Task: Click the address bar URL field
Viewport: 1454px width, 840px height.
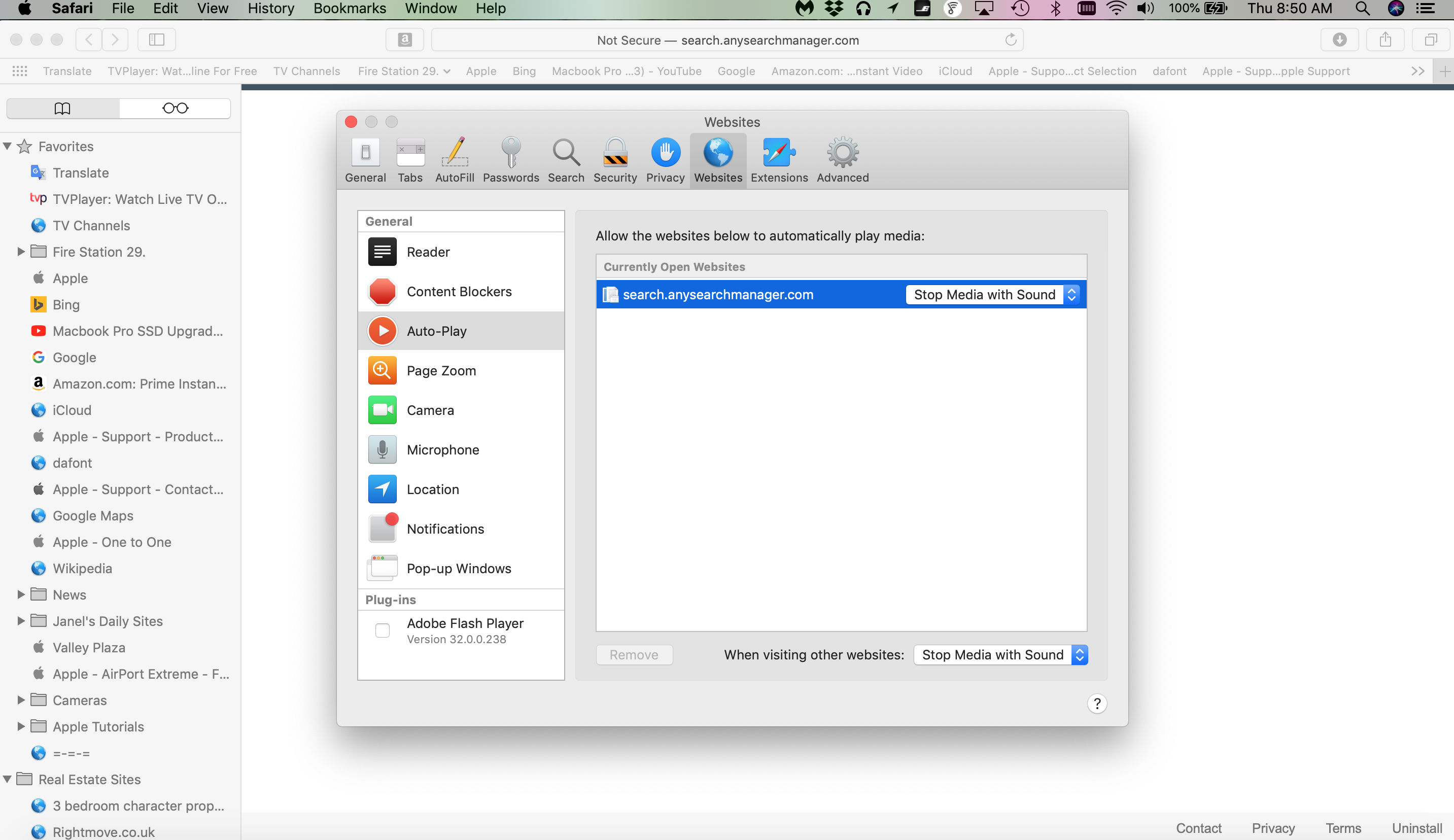Action: (x=727, y=40)
